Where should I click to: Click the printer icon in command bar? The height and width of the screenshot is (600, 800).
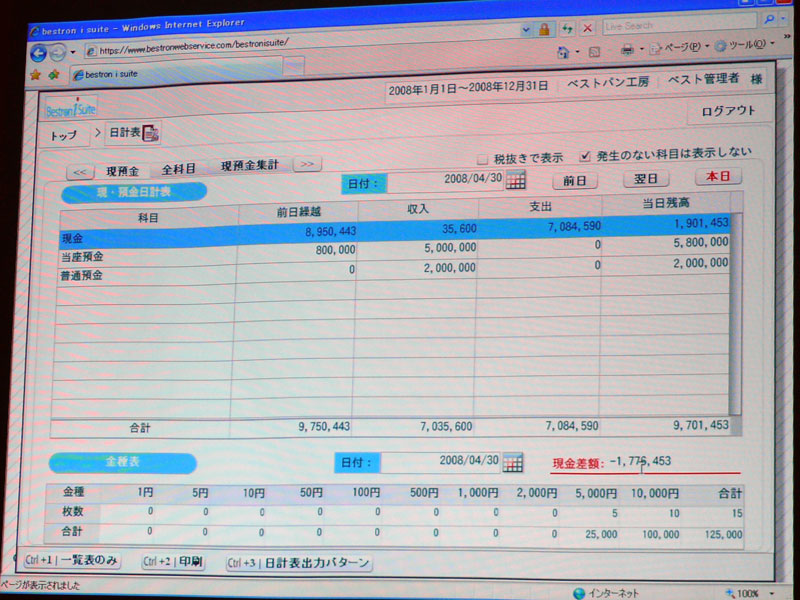(627, 49)
